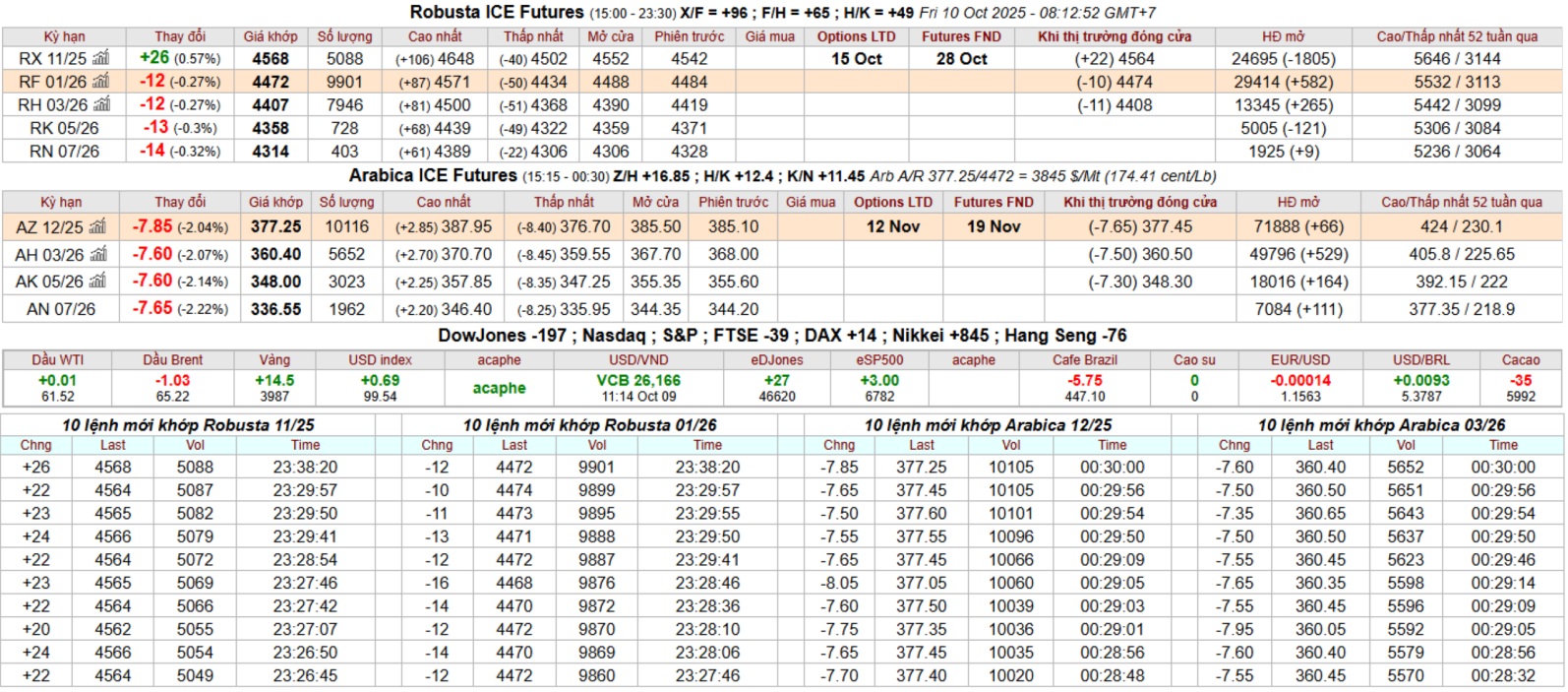Click the Vàng column header
The image size is (1568, 692).
click(x=274, y=360)
